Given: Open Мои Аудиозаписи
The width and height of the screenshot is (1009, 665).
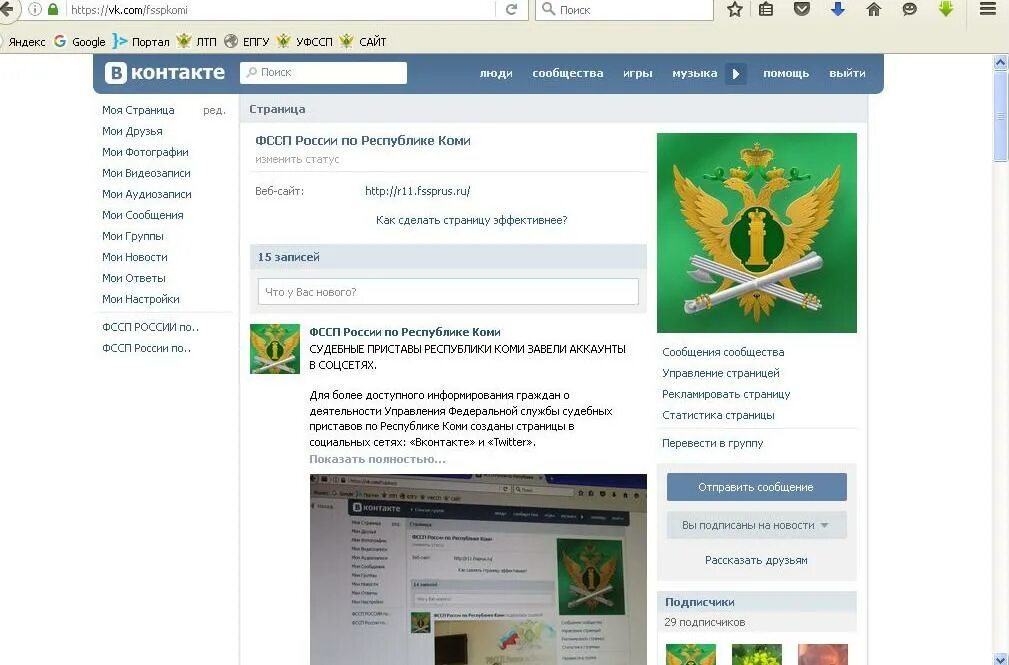Looking at the screenshot, I should point(146,194).
